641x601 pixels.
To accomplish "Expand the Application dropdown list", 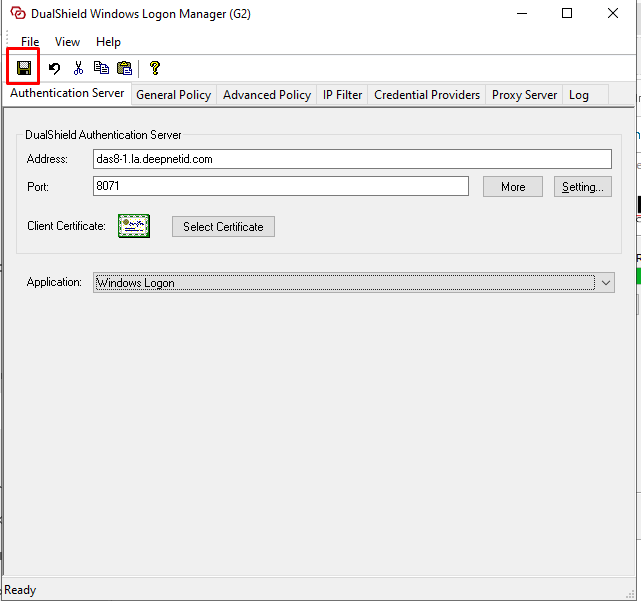I will 606,283.
